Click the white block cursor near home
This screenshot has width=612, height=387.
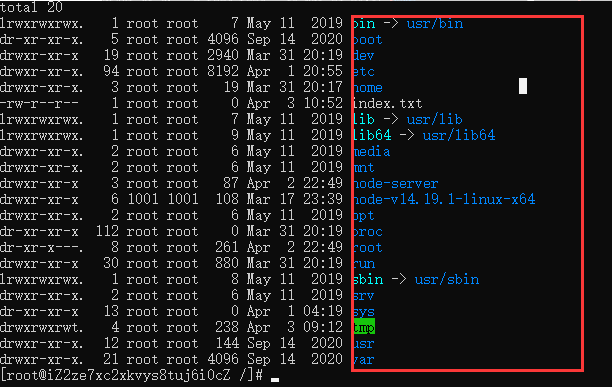click(523, 86)
